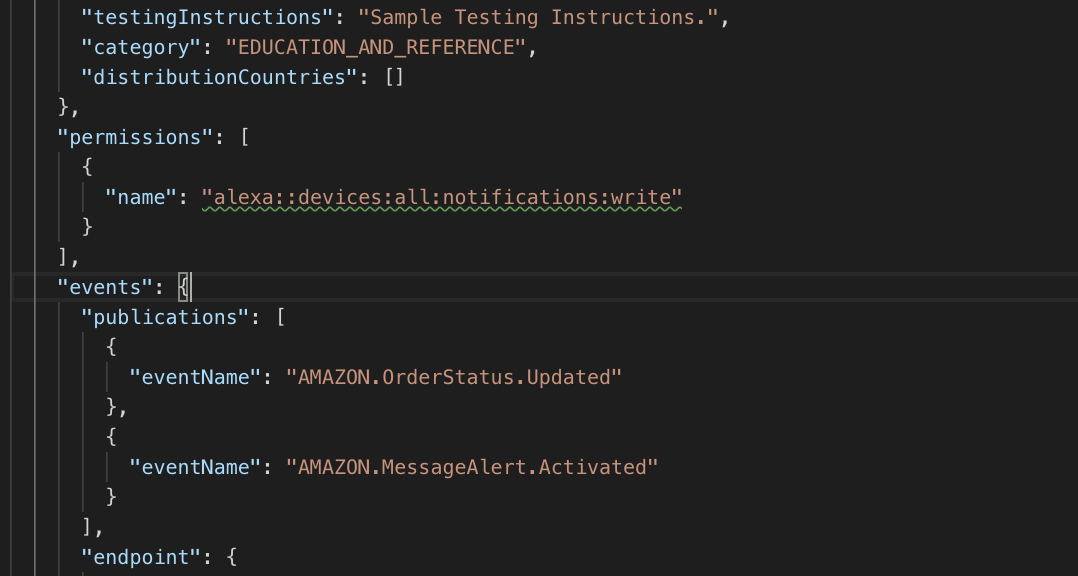Viewport: 1078px width, 576px height.
Task: Click the opening brace after "events"
Action: point(183,287)
